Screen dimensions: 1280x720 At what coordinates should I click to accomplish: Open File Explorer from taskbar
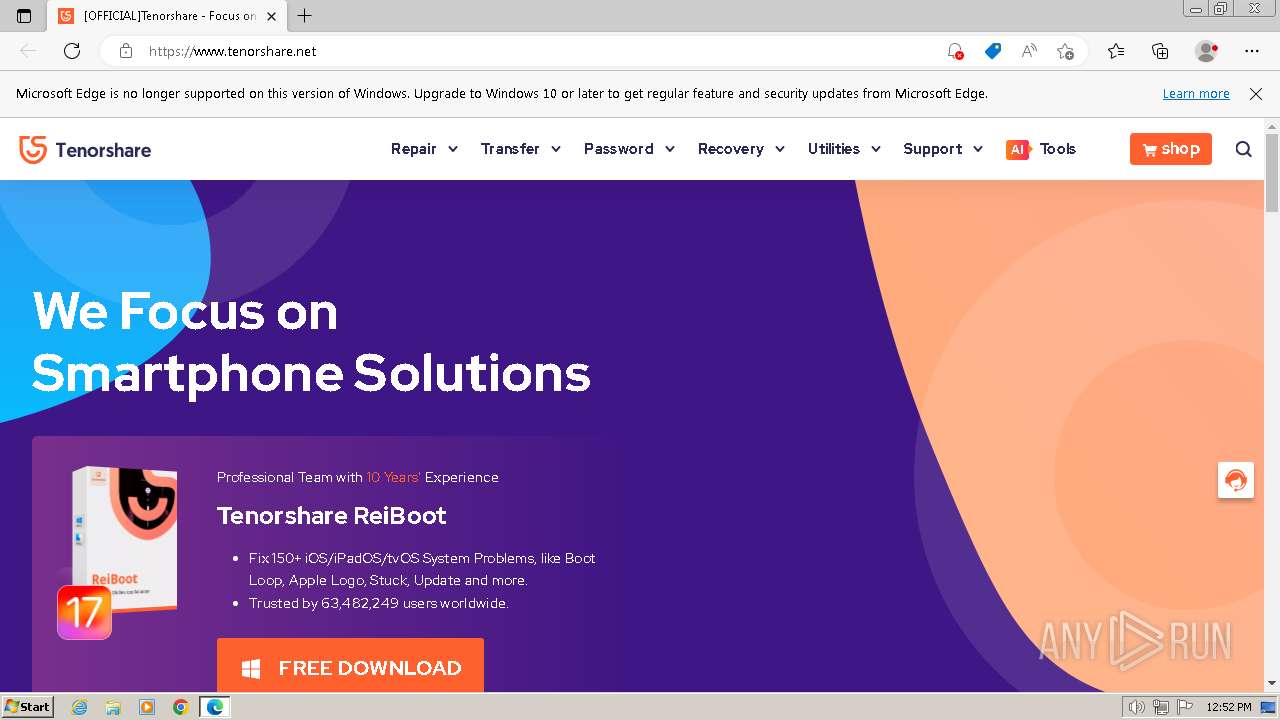pyautogui.click(x=113, y=707)
